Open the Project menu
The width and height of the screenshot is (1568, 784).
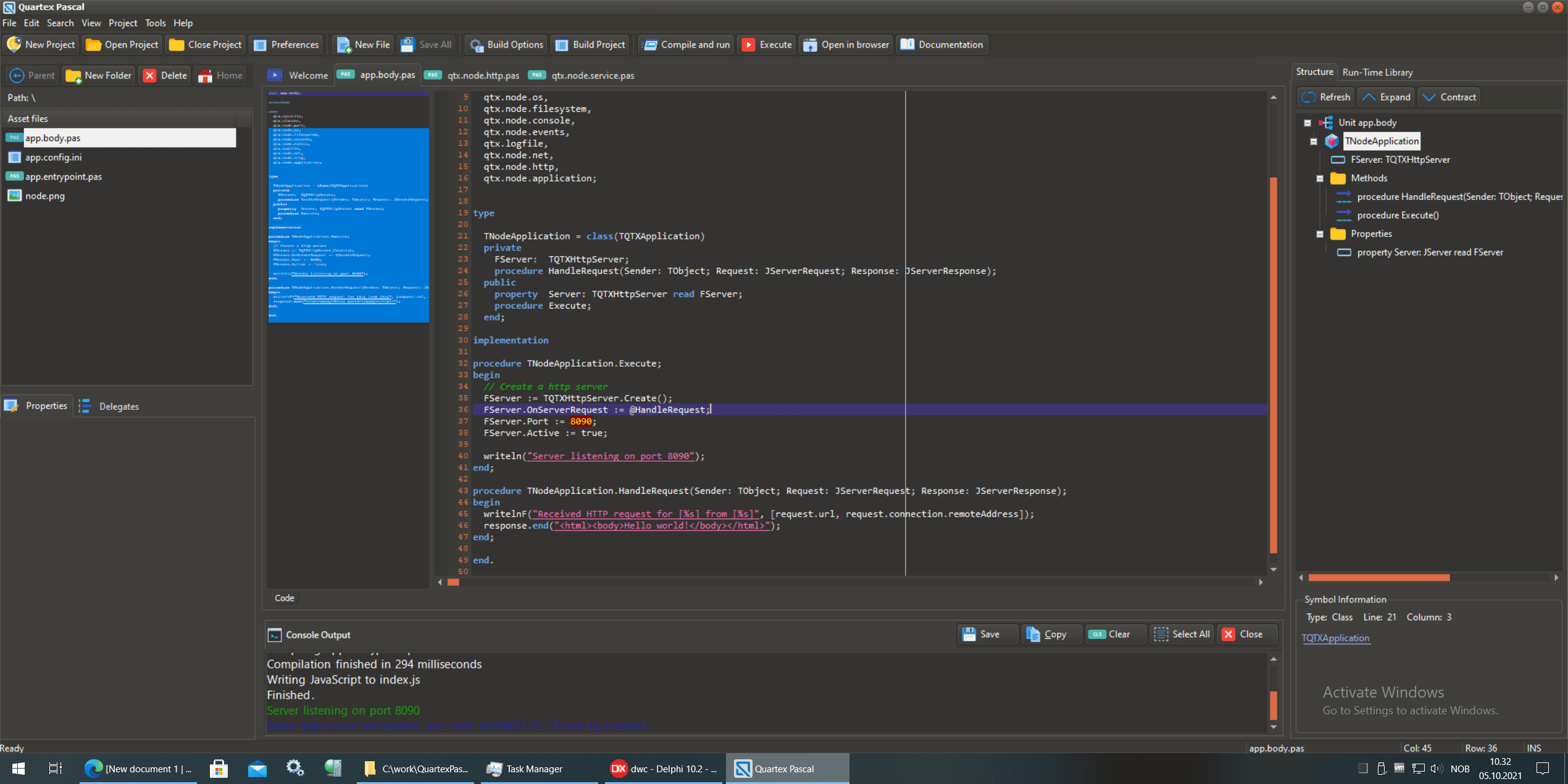pyautogui.click(x=122, y=23)
